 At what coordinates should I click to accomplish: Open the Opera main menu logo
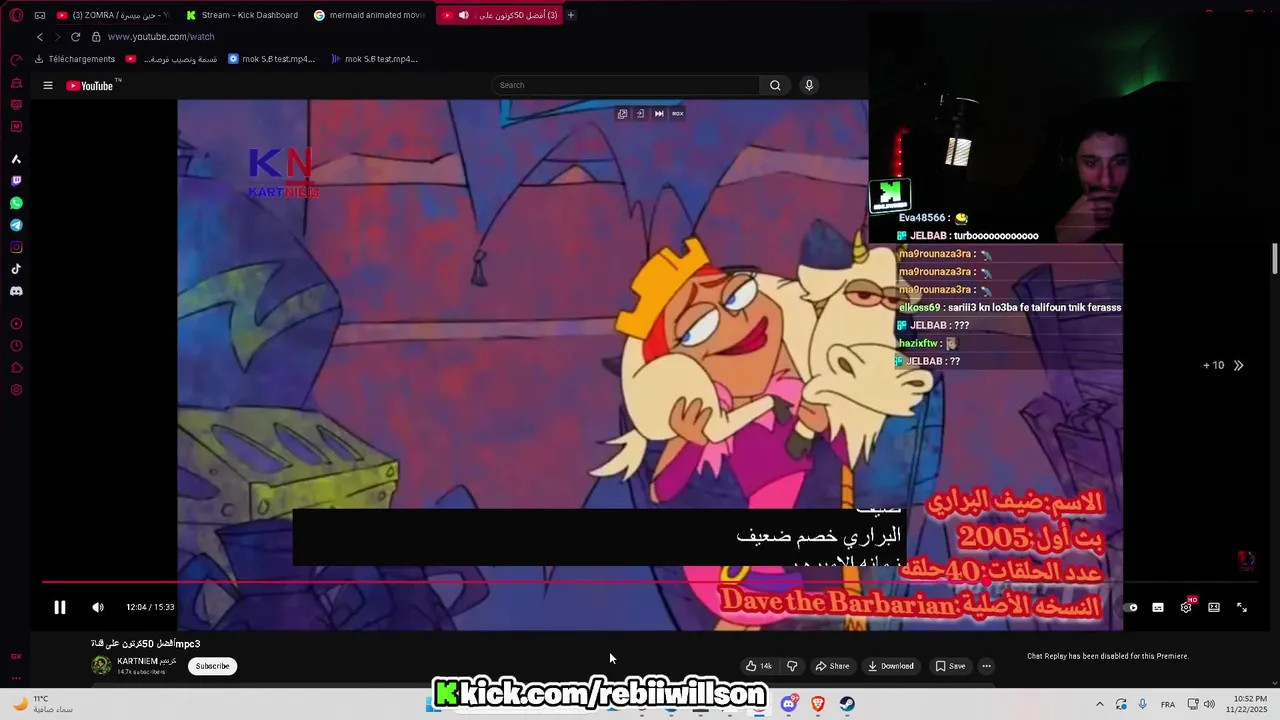pyautogui.click(x=16, y=15)
